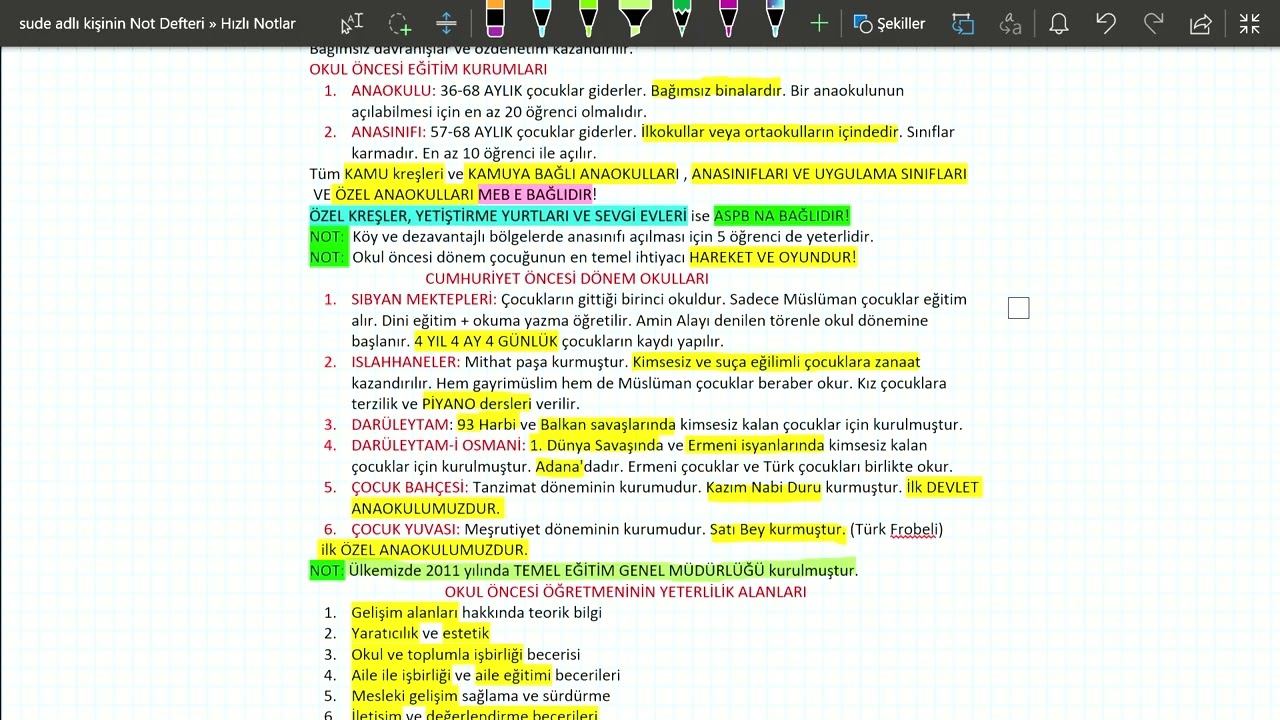Activate the Lasso Select tool
This screenshot has width=1280, height=720.
pyautogui.click(x=399, y=23)
